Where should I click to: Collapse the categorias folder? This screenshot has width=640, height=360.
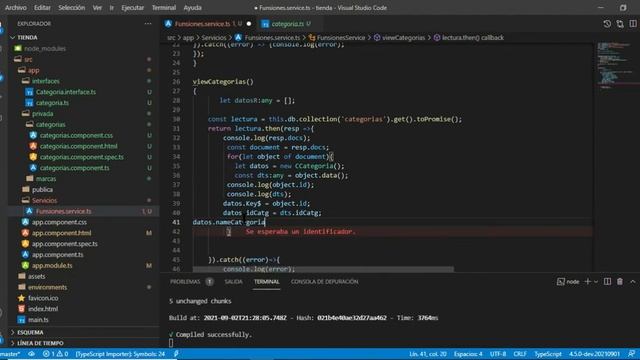(x=50, y=124)
